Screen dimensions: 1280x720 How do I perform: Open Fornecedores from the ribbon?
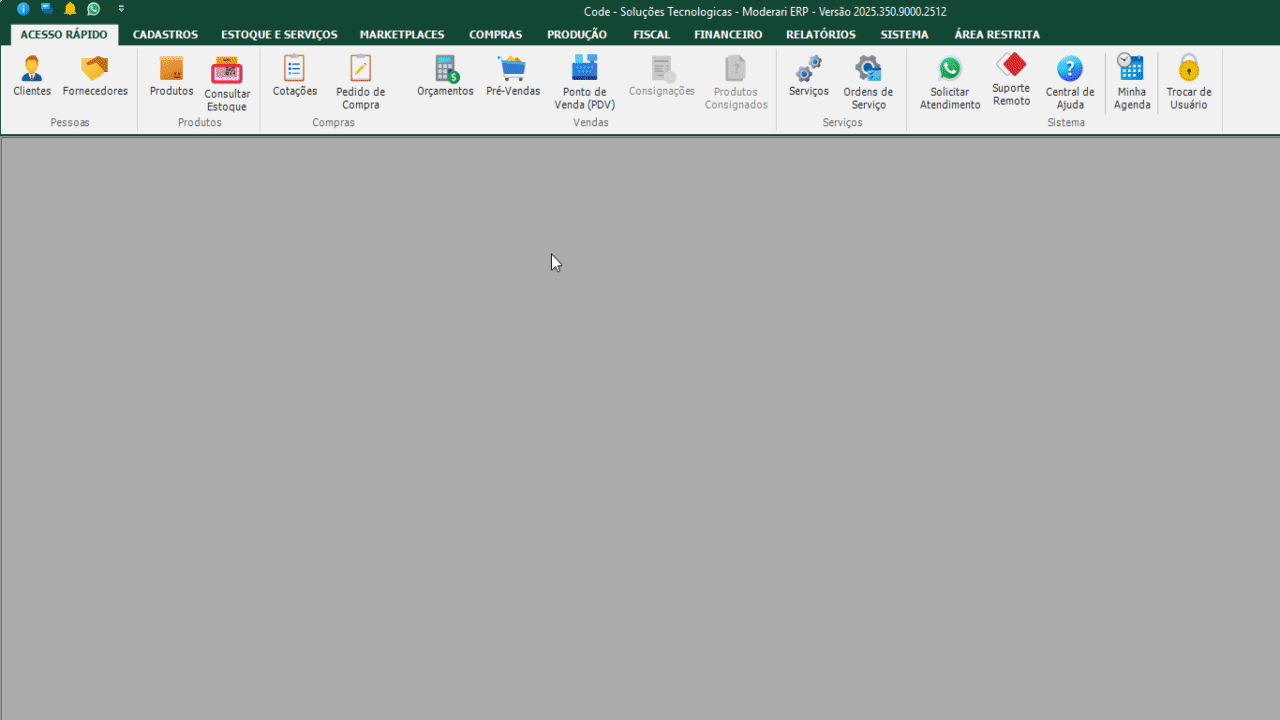tap(95, 77)
